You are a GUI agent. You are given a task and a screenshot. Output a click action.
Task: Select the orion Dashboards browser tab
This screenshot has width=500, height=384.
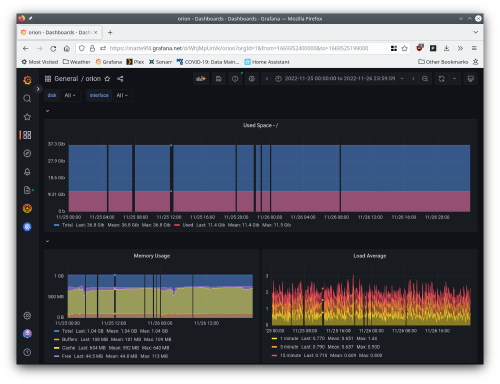click(x=59, y=32)
